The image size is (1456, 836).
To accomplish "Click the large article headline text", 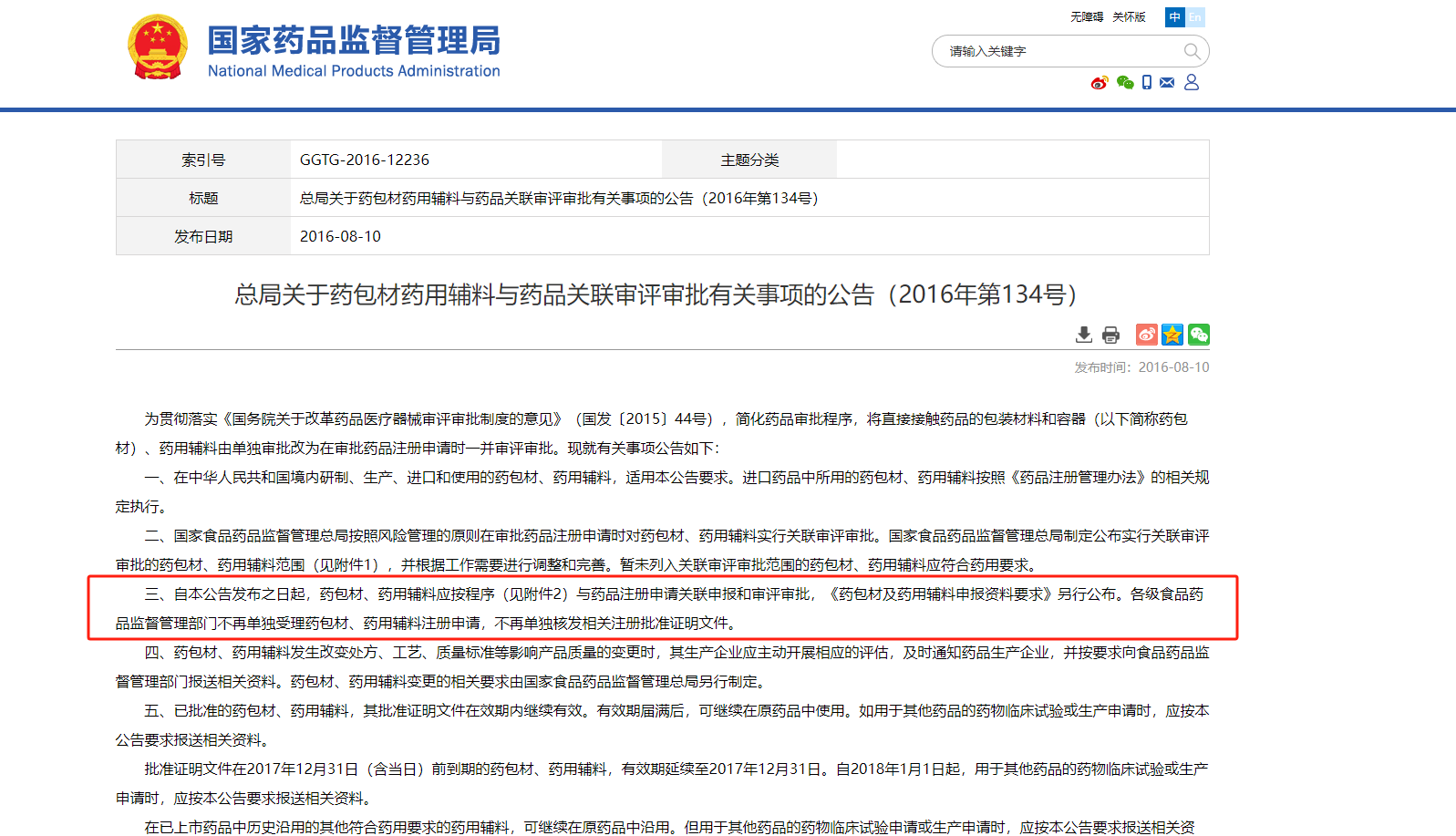I will click(x=658, y=294).
